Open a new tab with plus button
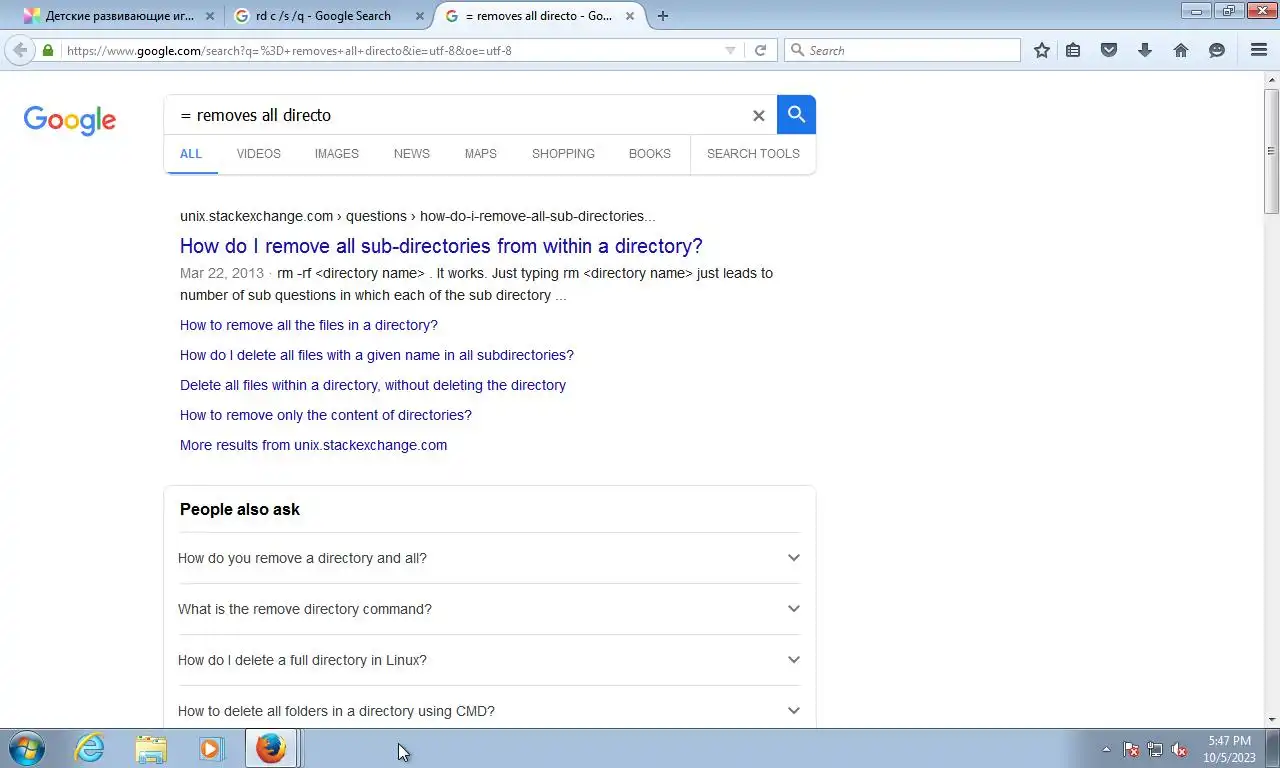 pos(662,16)
